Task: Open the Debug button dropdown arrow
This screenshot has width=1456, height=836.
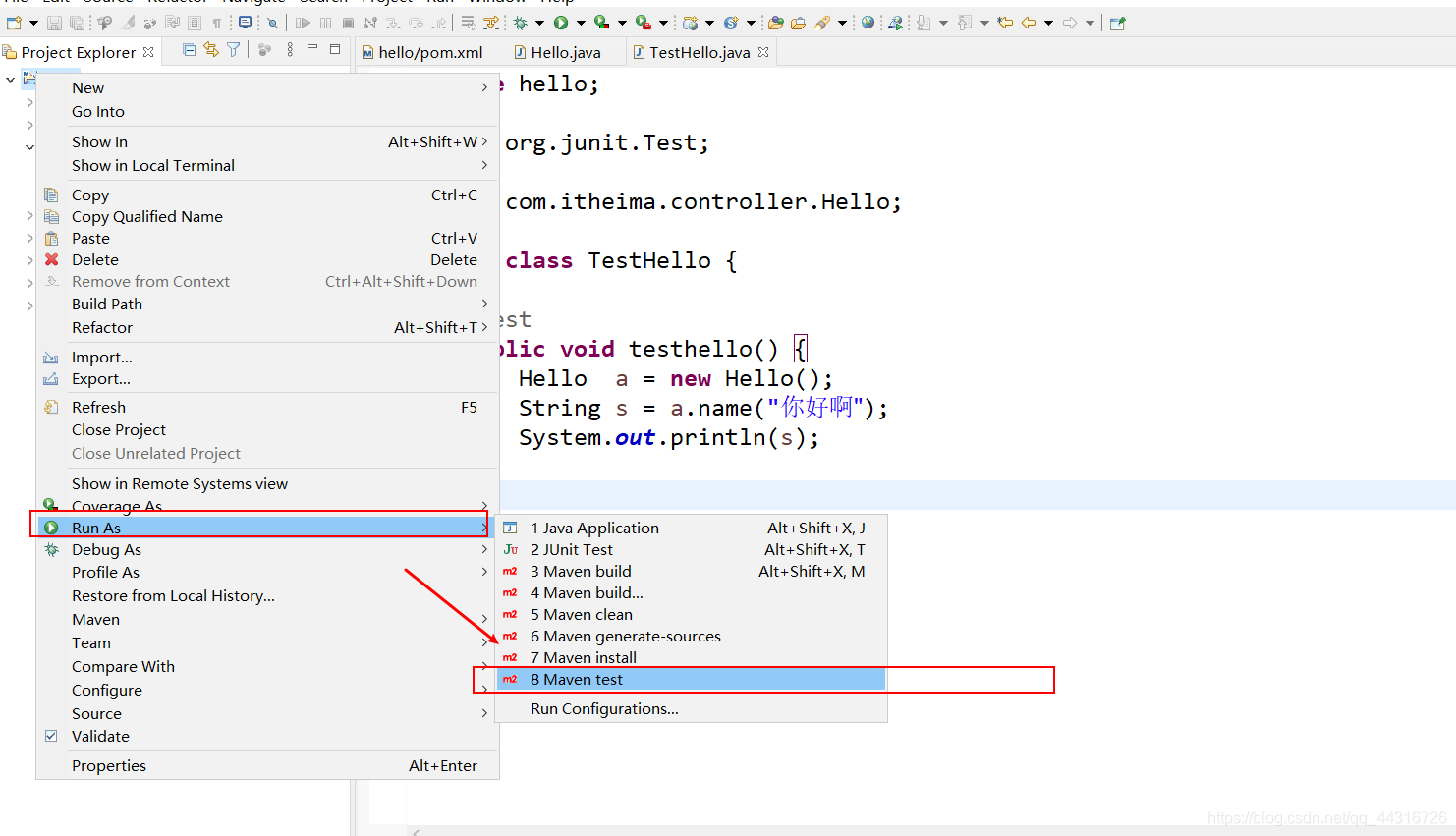Action: [539, 23]
